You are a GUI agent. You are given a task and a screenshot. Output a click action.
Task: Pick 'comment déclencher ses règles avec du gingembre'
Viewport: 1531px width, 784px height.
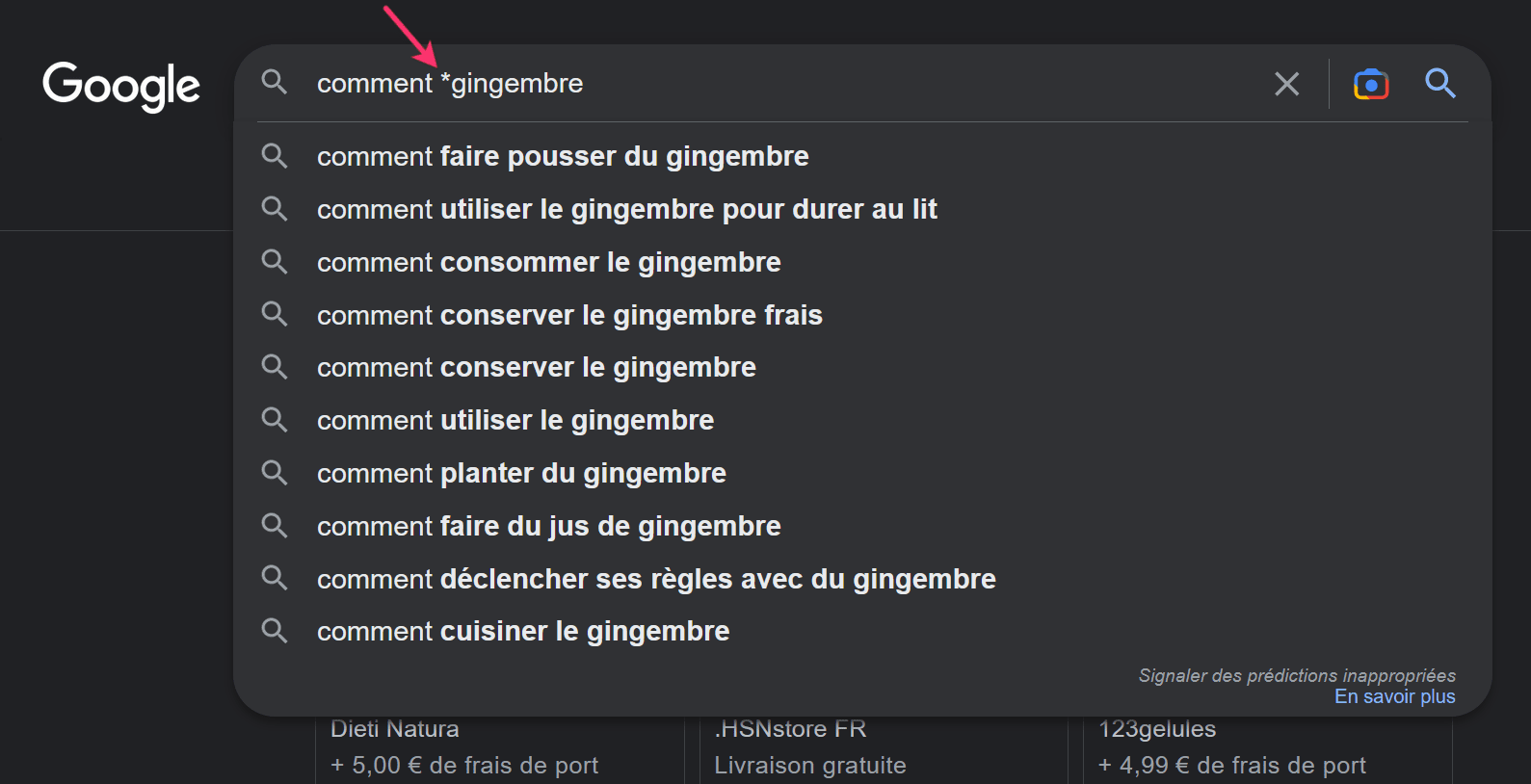(656, 579)
